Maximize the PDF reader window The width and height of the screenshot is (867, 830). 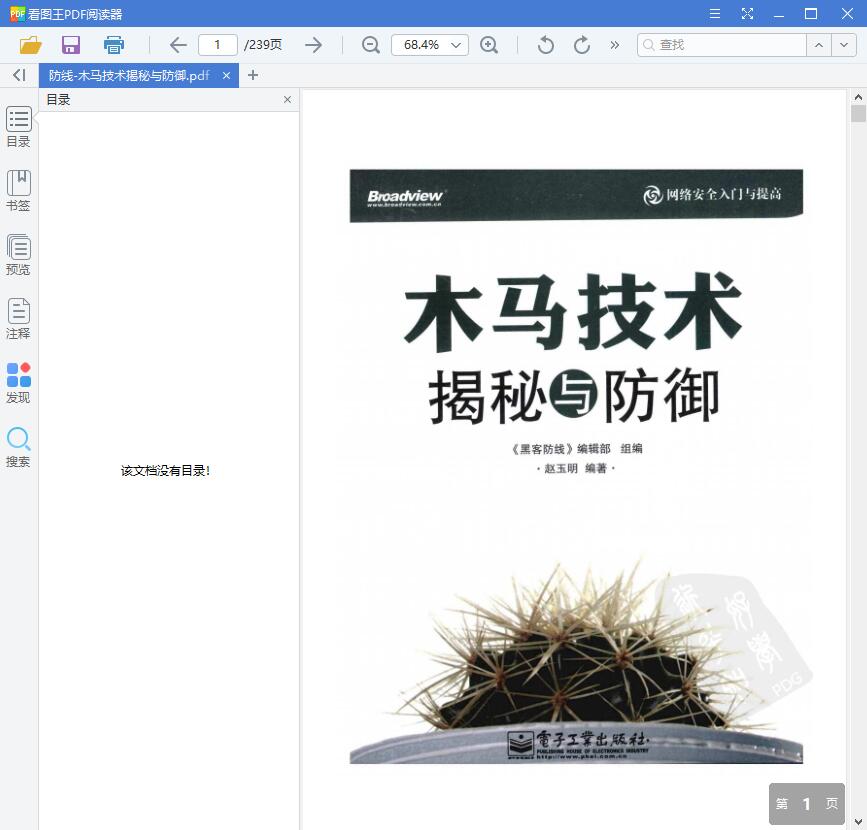pyautogui.click(x=811, y=13)
